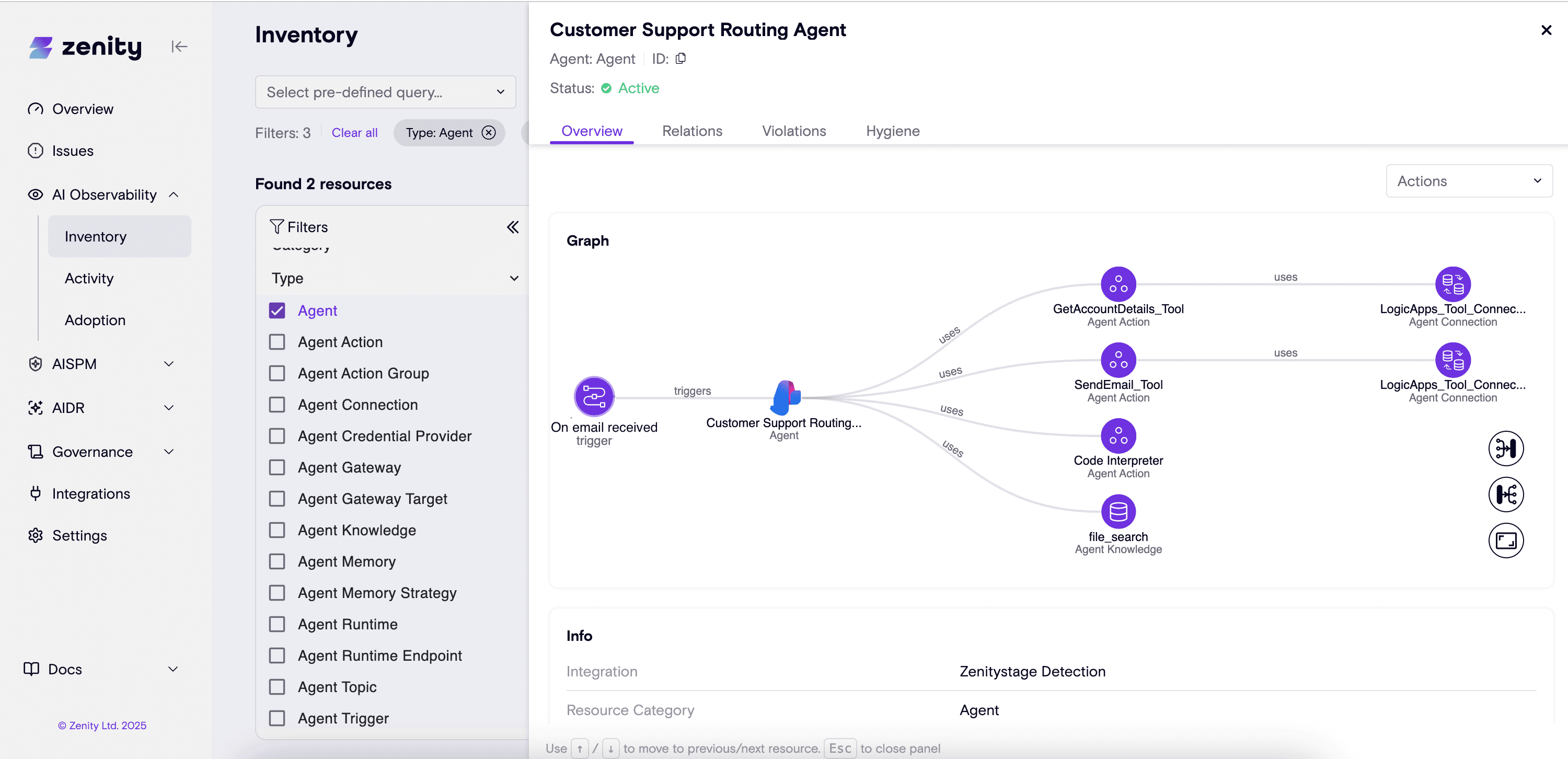This screenshot has width=1568, height=759.
Task: Collapse the left sidebar with arrow icon
Action: pos(179,47)
